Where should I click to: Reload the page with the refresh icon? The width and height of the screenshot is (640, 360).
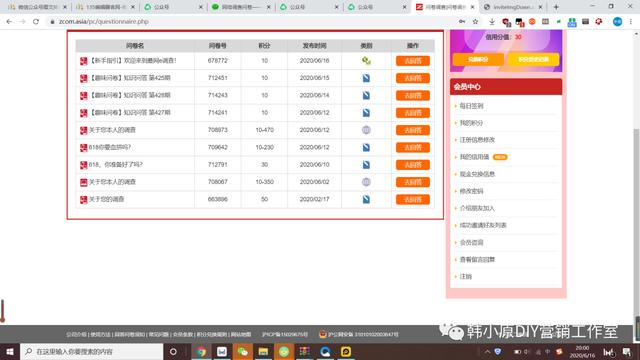click(36, 22)
